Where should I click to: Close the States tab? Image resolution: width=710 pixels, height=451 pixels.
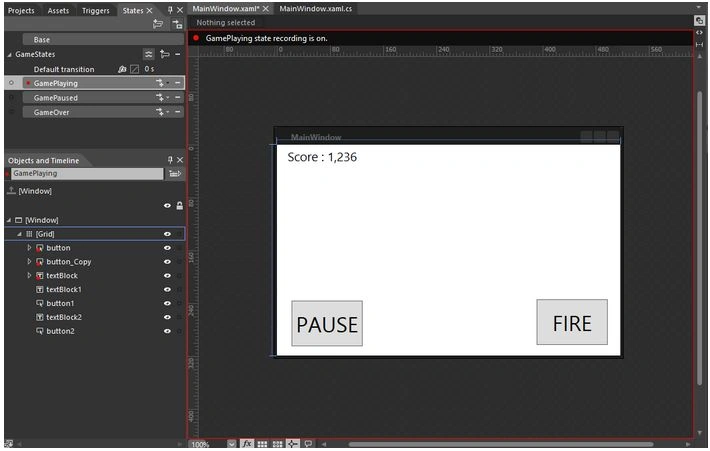(x=149, y=10)
